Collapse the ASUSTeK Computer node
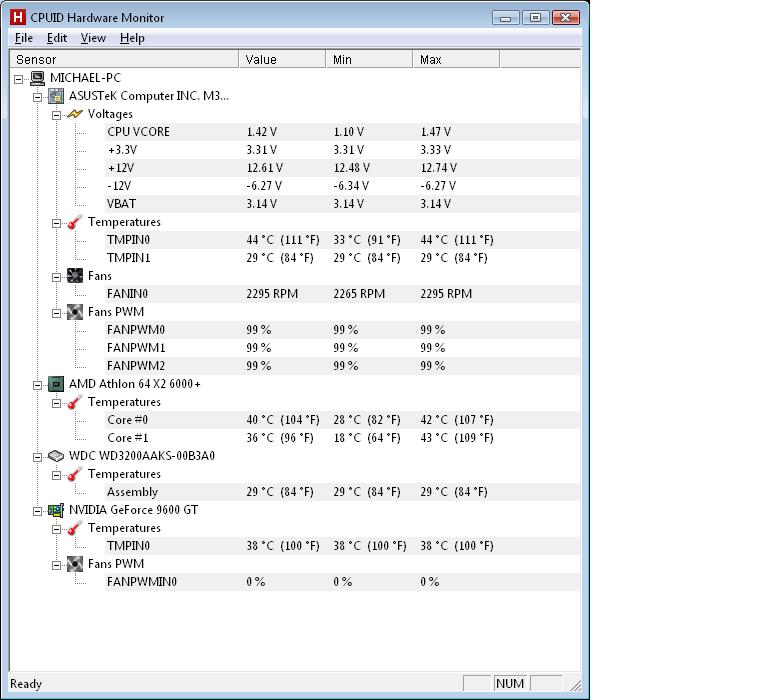The image size is (779, 700). [x=38, y=97]
